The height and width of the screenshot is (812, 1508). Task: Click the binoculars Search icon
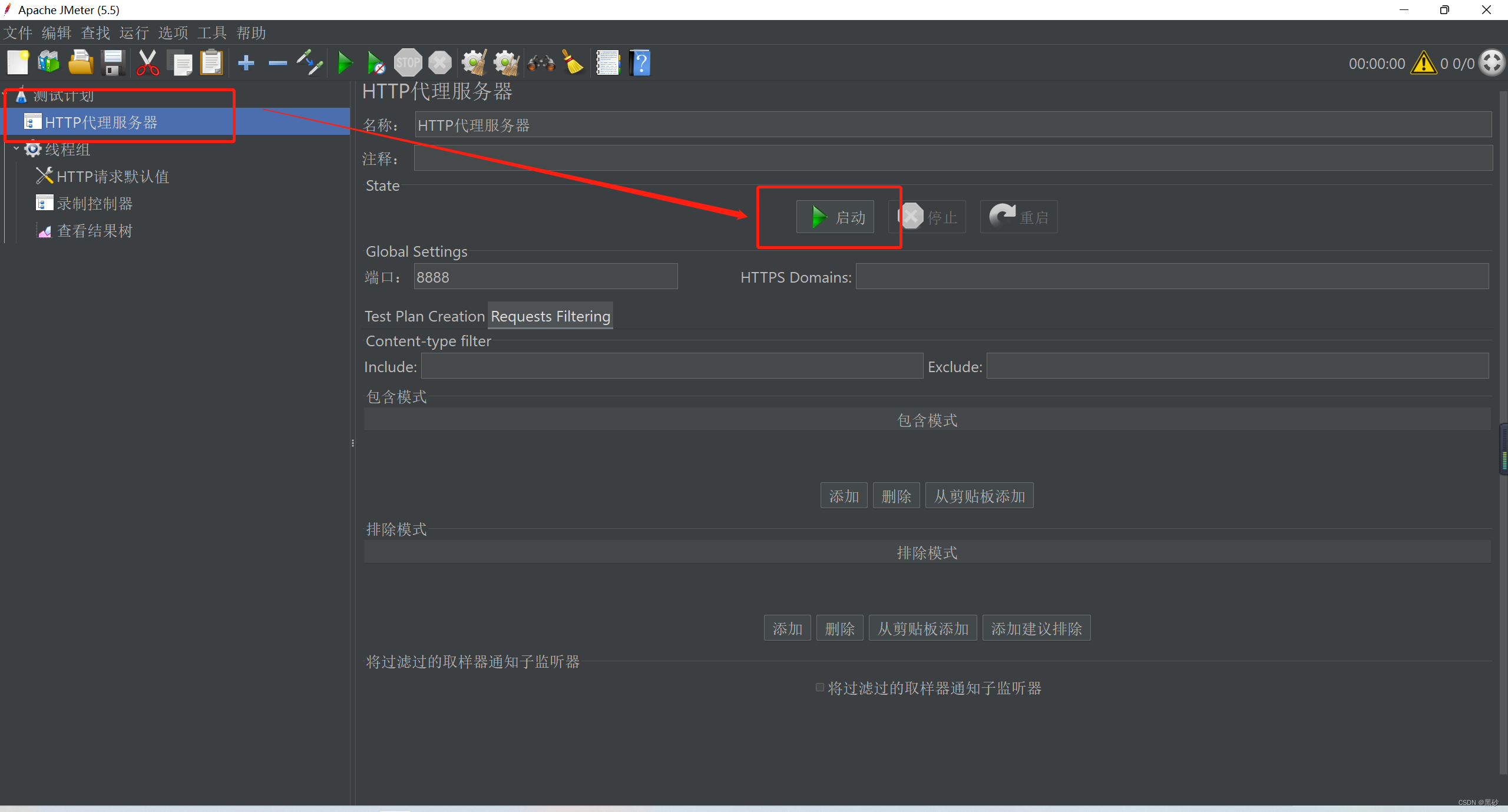tap(541, 62)
